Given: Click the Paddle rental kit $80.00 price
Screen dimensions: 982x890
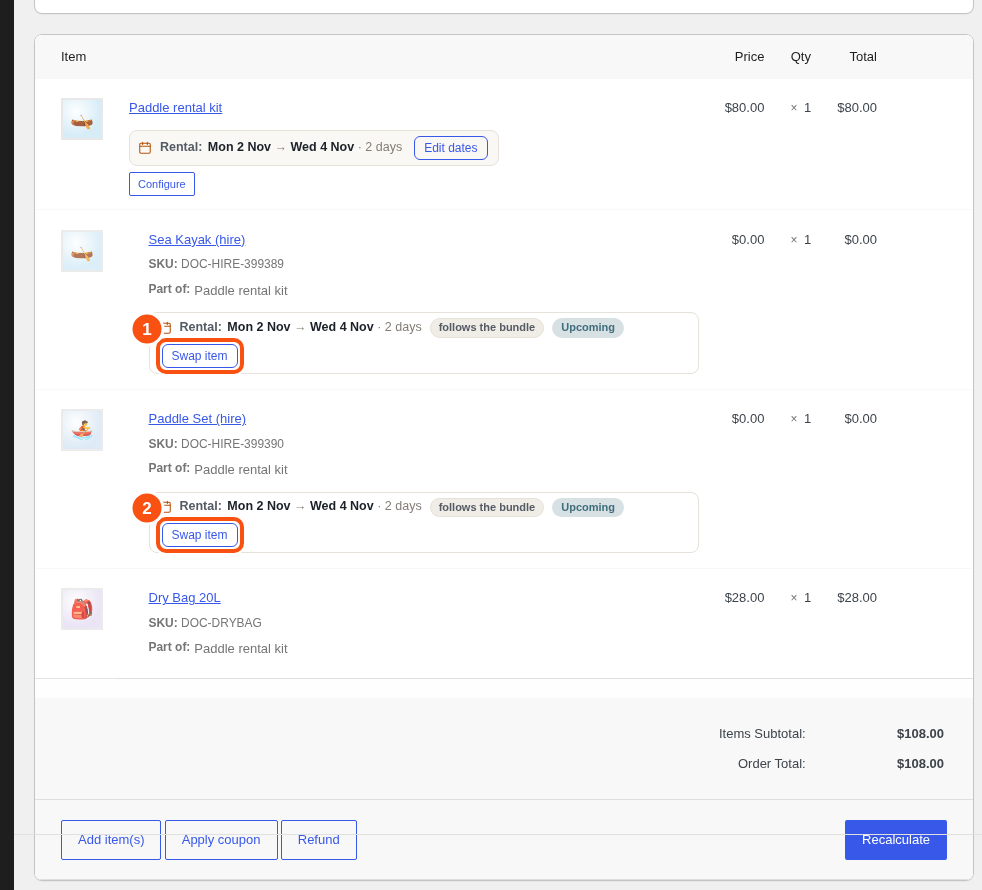Looking at the screenshot, I should pos(744,108).
